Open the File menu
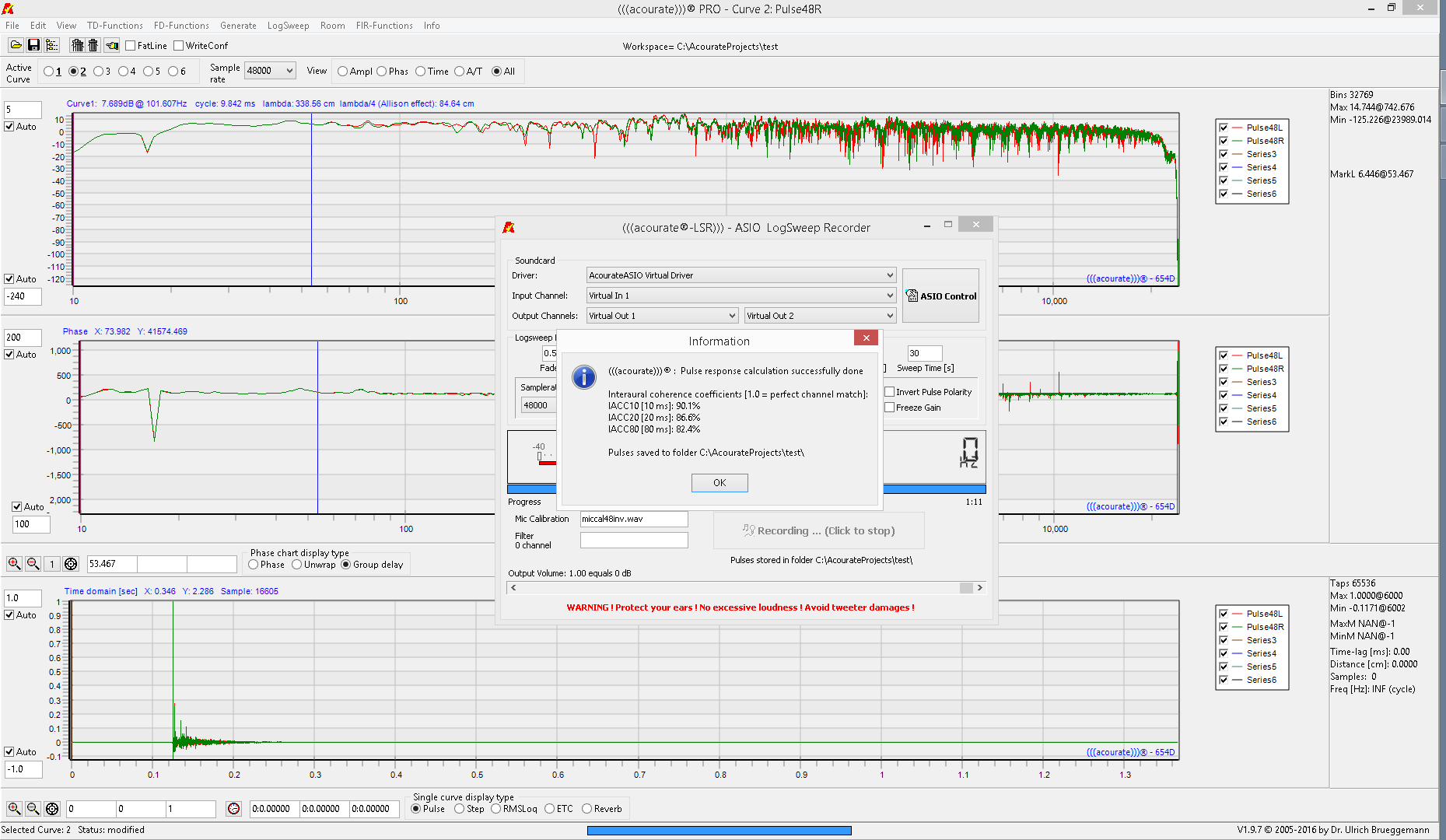 click(x=12, y=26)
